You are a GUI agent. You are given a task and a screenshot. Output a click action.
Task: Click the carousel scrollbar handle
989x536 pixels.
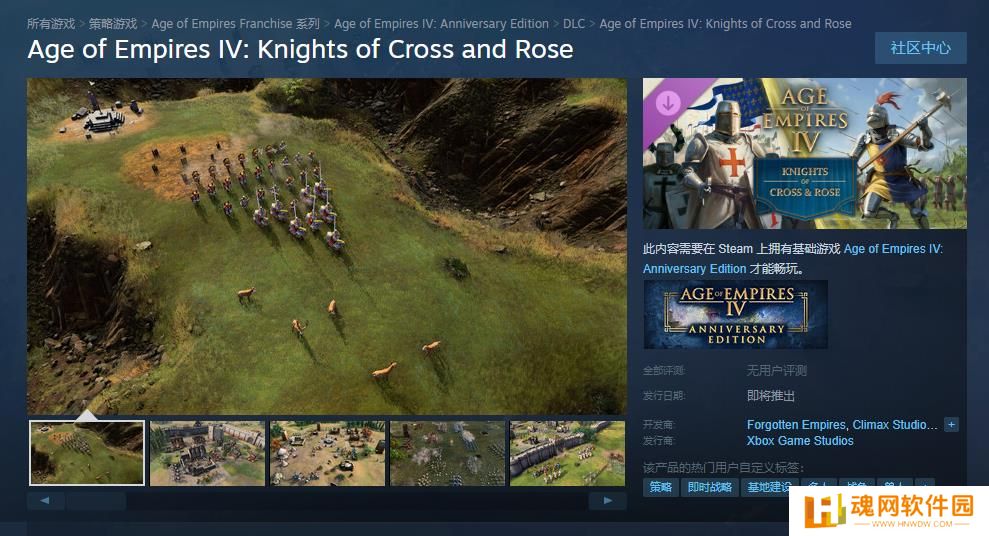tap(96, 501)
